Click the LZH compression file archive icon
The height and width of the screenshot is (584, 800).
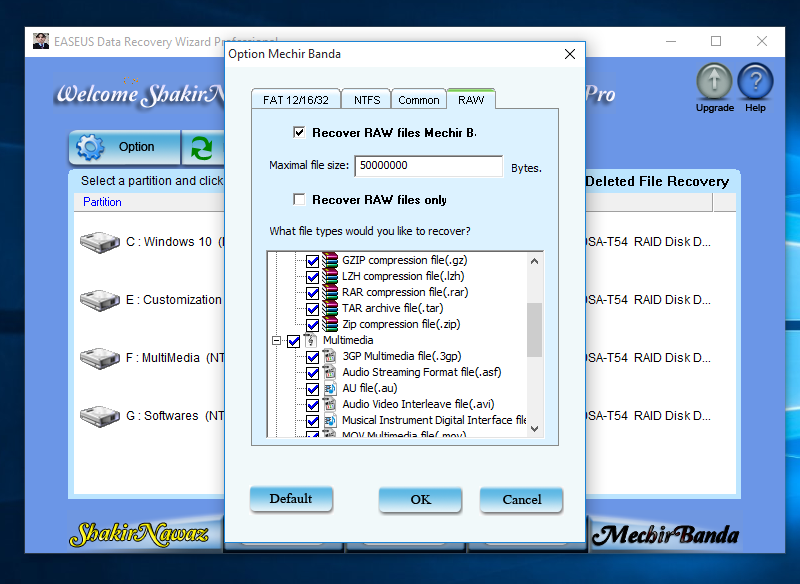click(330, 276)
